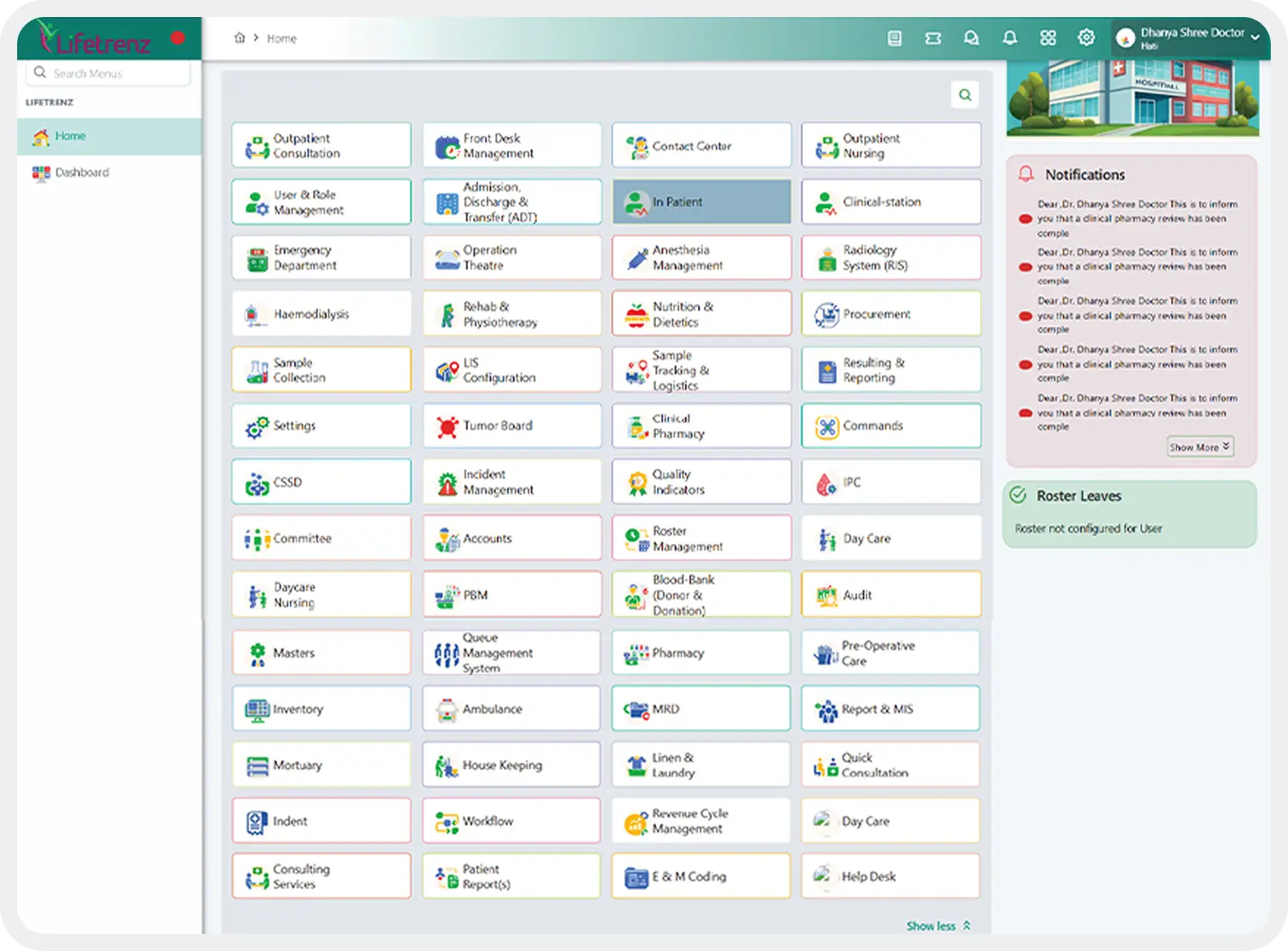Open the Contact Center module
The image size is (1288, 951).
coord(701,145)
